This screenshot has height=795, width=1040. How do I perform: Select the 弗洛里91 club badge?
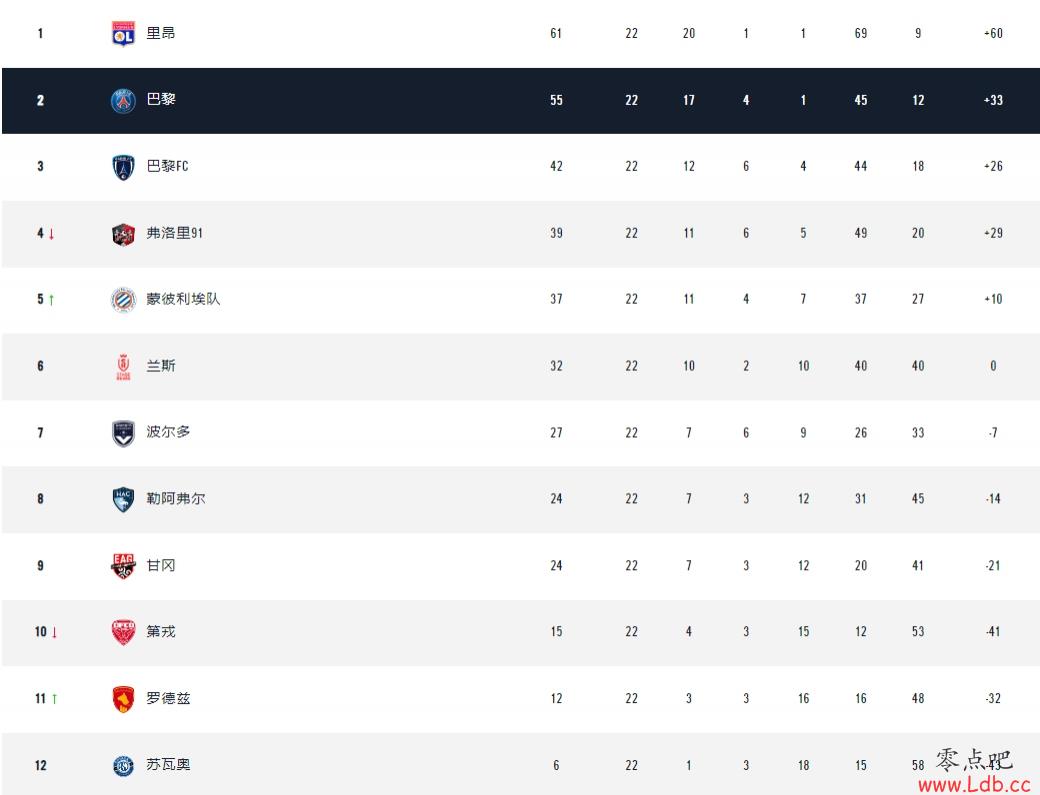(x=123, y=234)
